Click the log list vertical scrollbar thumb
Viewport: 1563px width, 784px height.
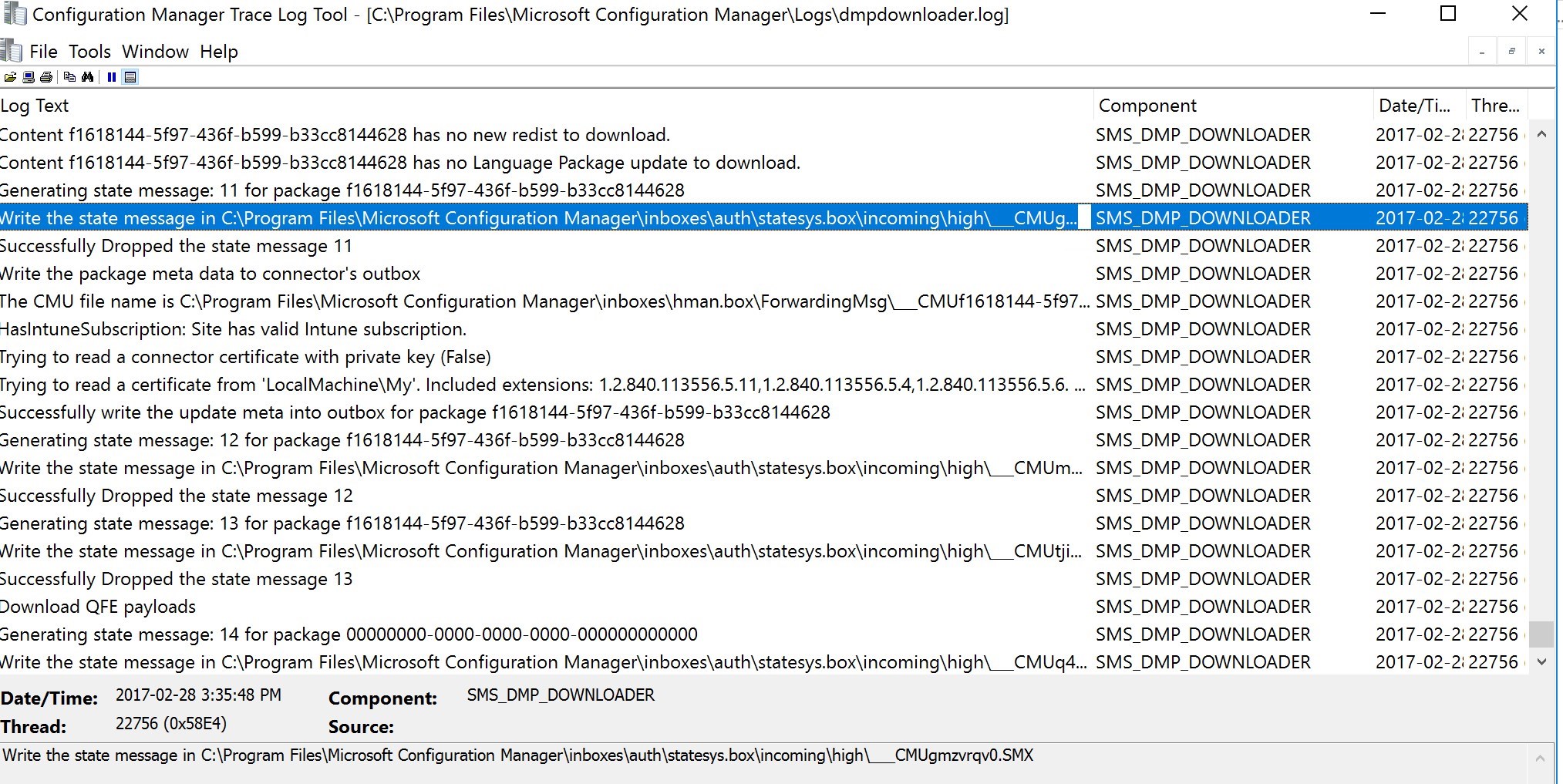[1541, 634]
